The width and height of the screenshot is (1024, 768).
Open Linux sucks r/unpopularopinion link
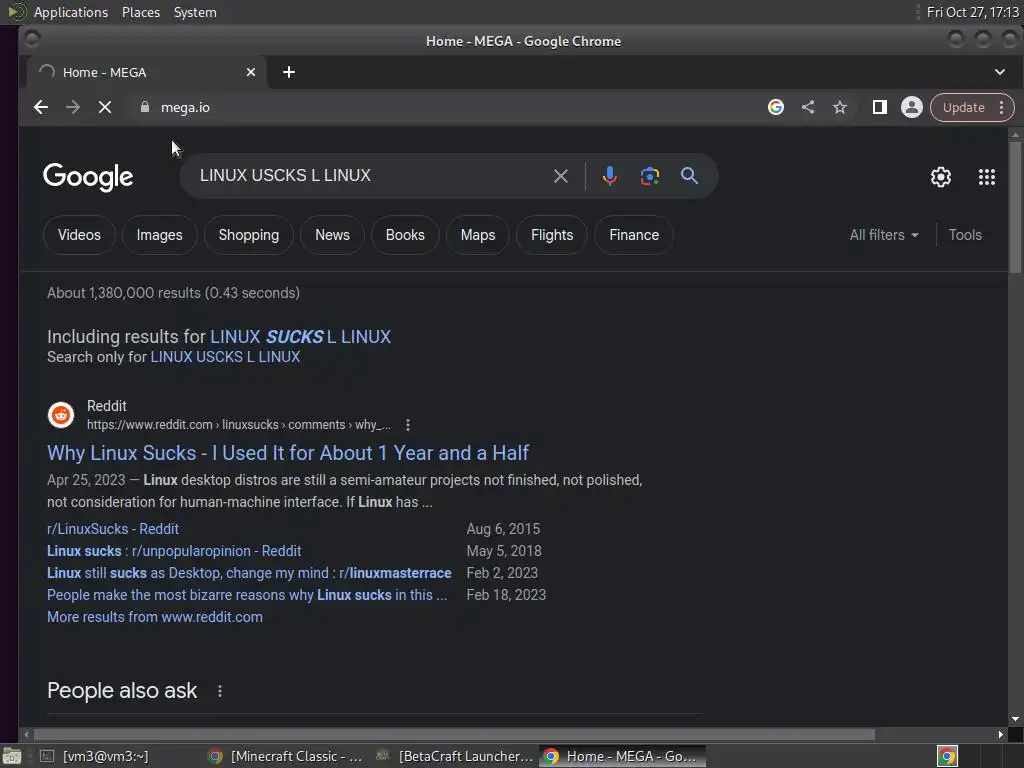(x=174, y=551)
